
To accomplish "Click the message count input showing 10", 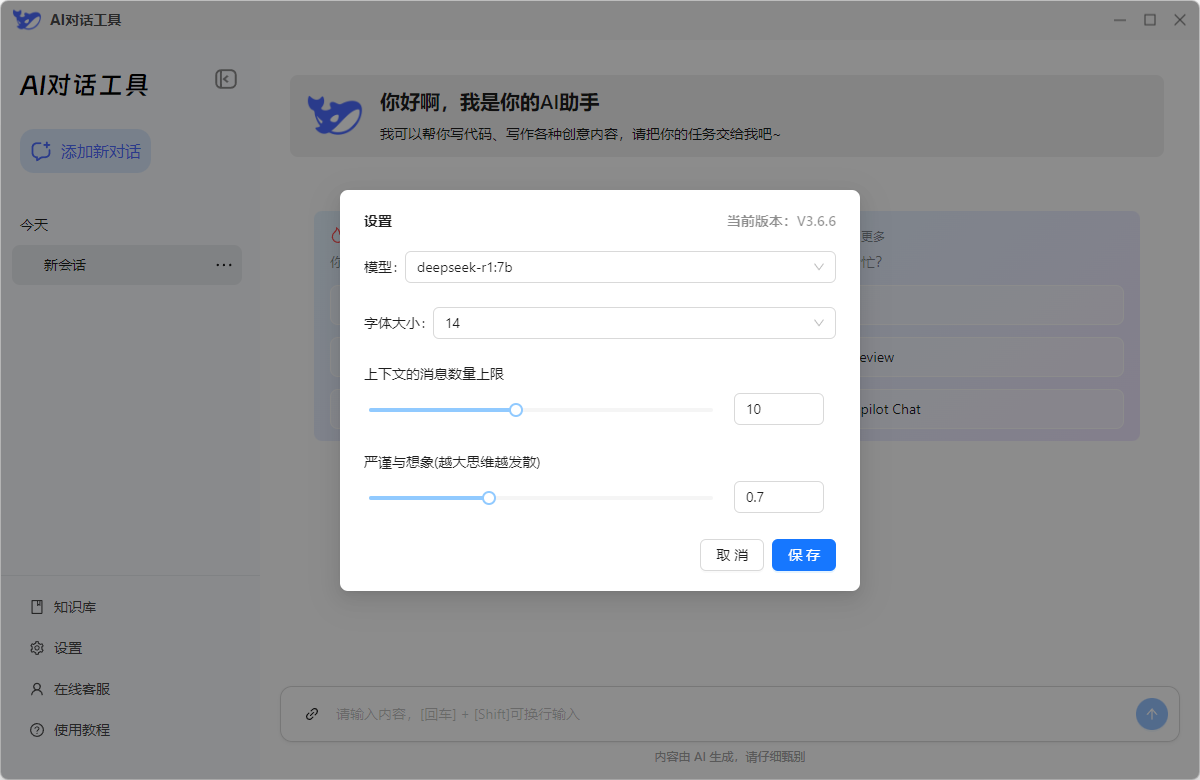I will pos(779,409).
